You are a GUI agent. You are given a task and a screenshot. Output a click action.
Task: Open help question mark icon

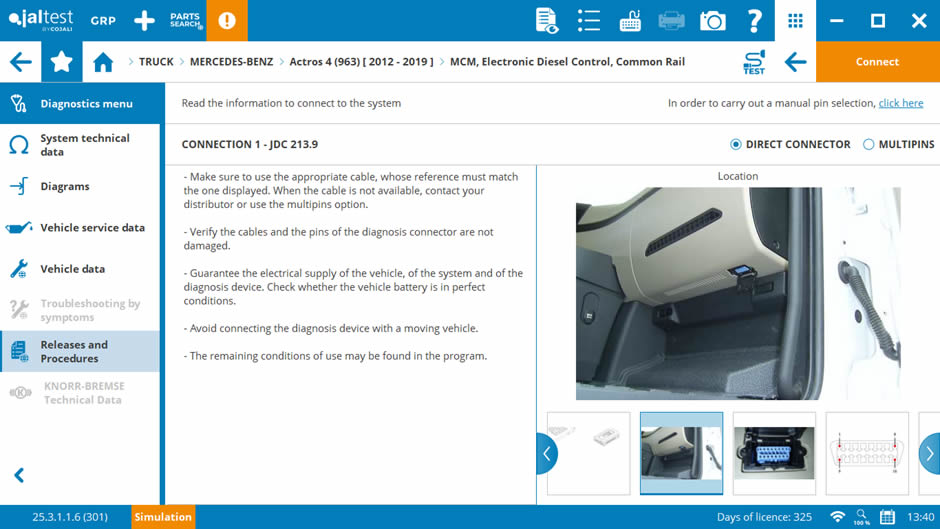tap(754, 20)
